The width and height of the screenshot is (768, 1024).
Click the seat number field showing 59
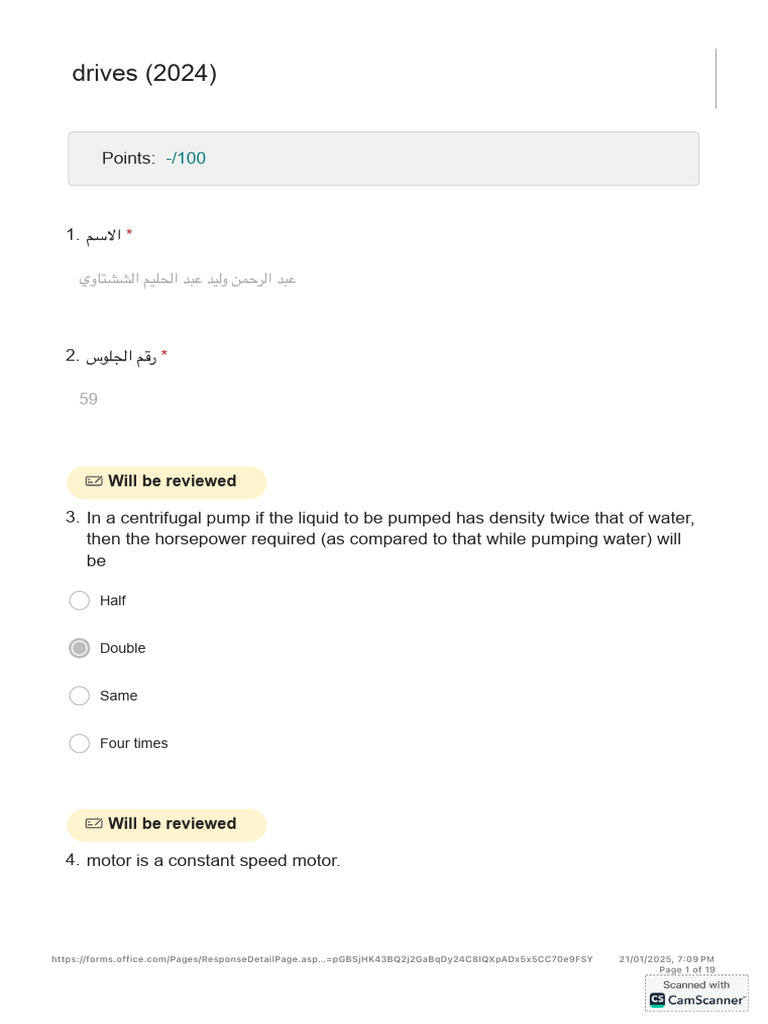[x=88, y=399]
